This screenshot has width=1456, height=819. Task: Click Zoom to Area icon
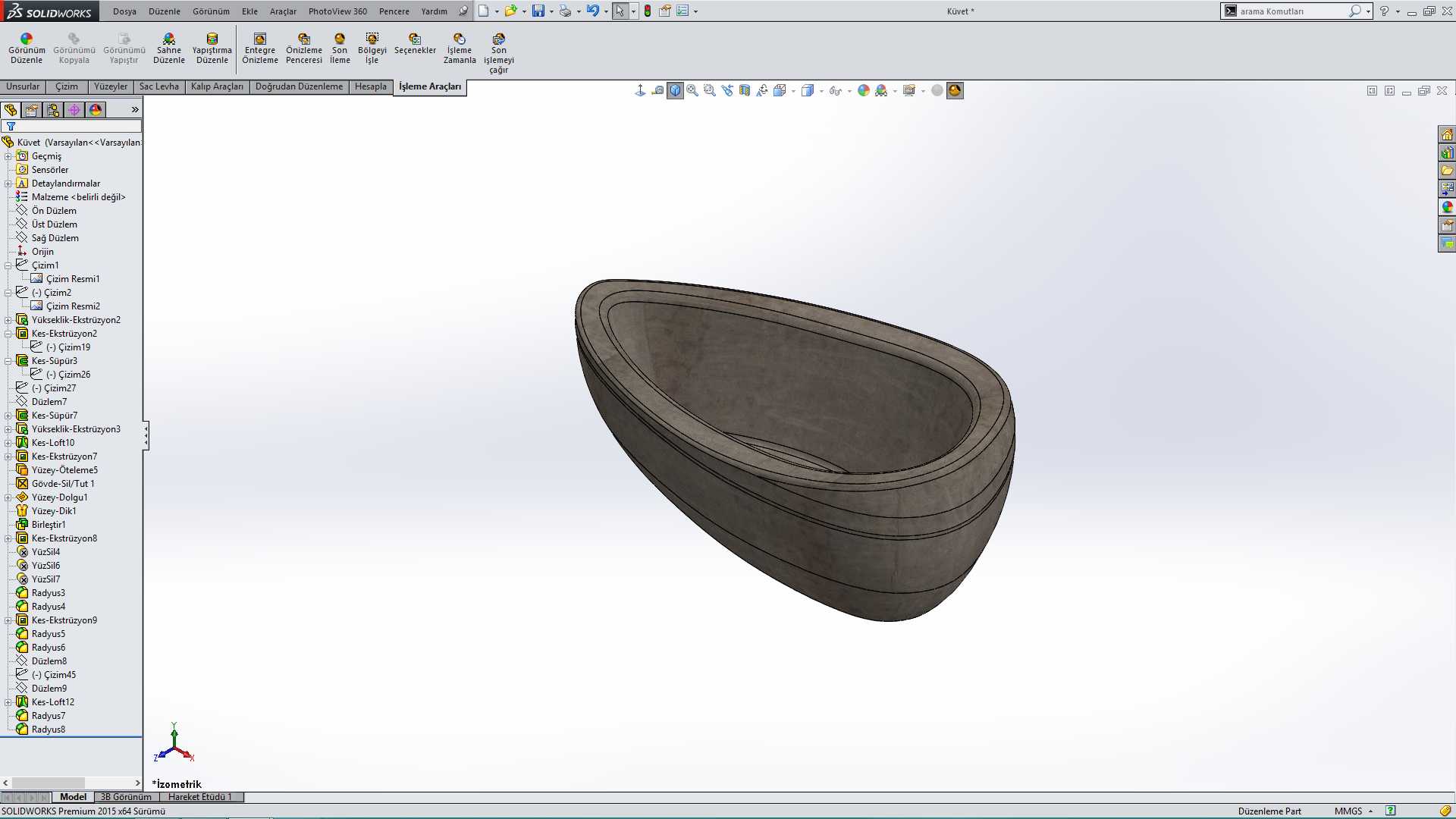coord(710,90)
